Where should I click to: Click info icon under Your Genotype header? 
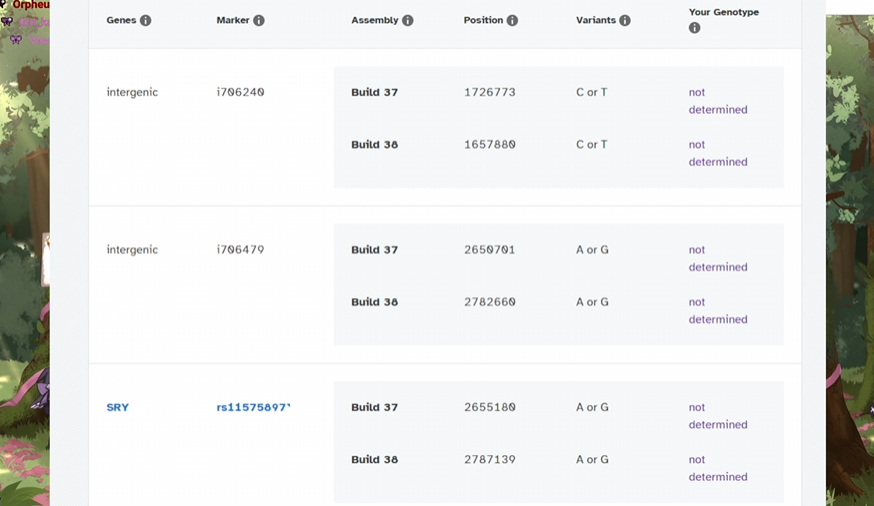pos(695,28)
